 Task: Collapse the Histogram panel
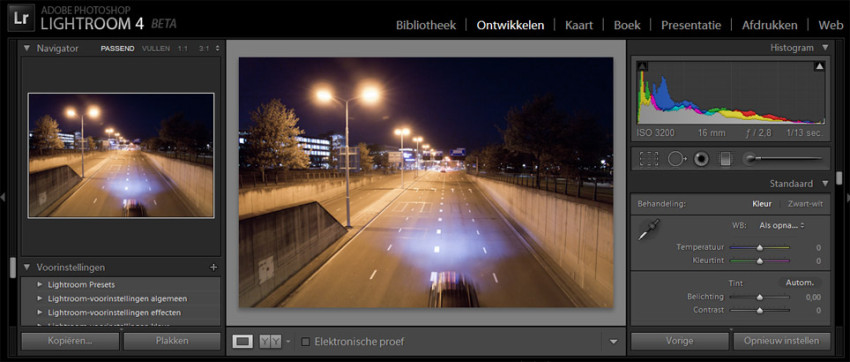tap(825, 48)
